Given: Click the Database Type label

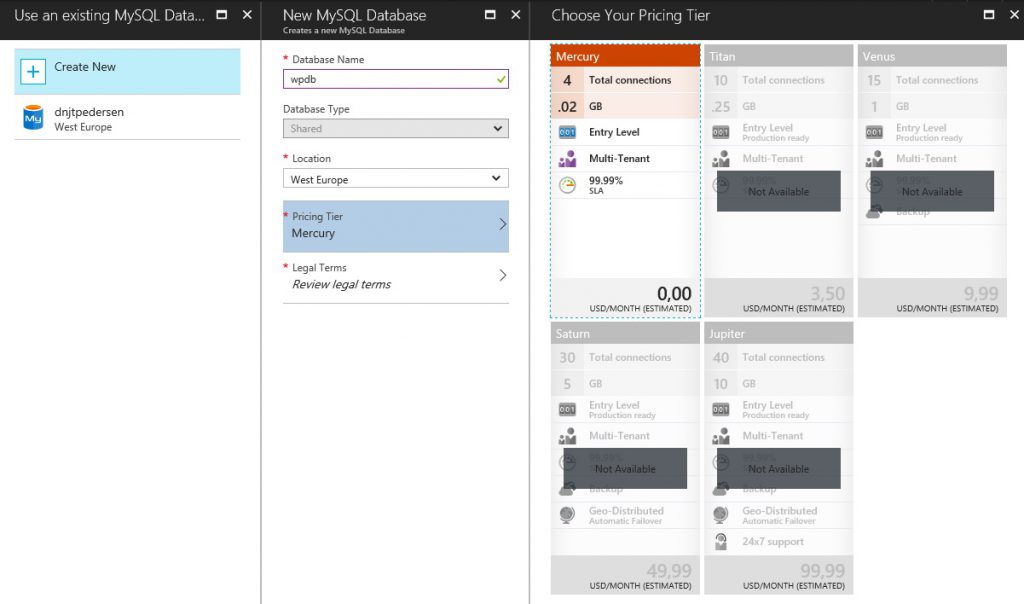Looking at the screenshot, I should [x=316, y=109].
